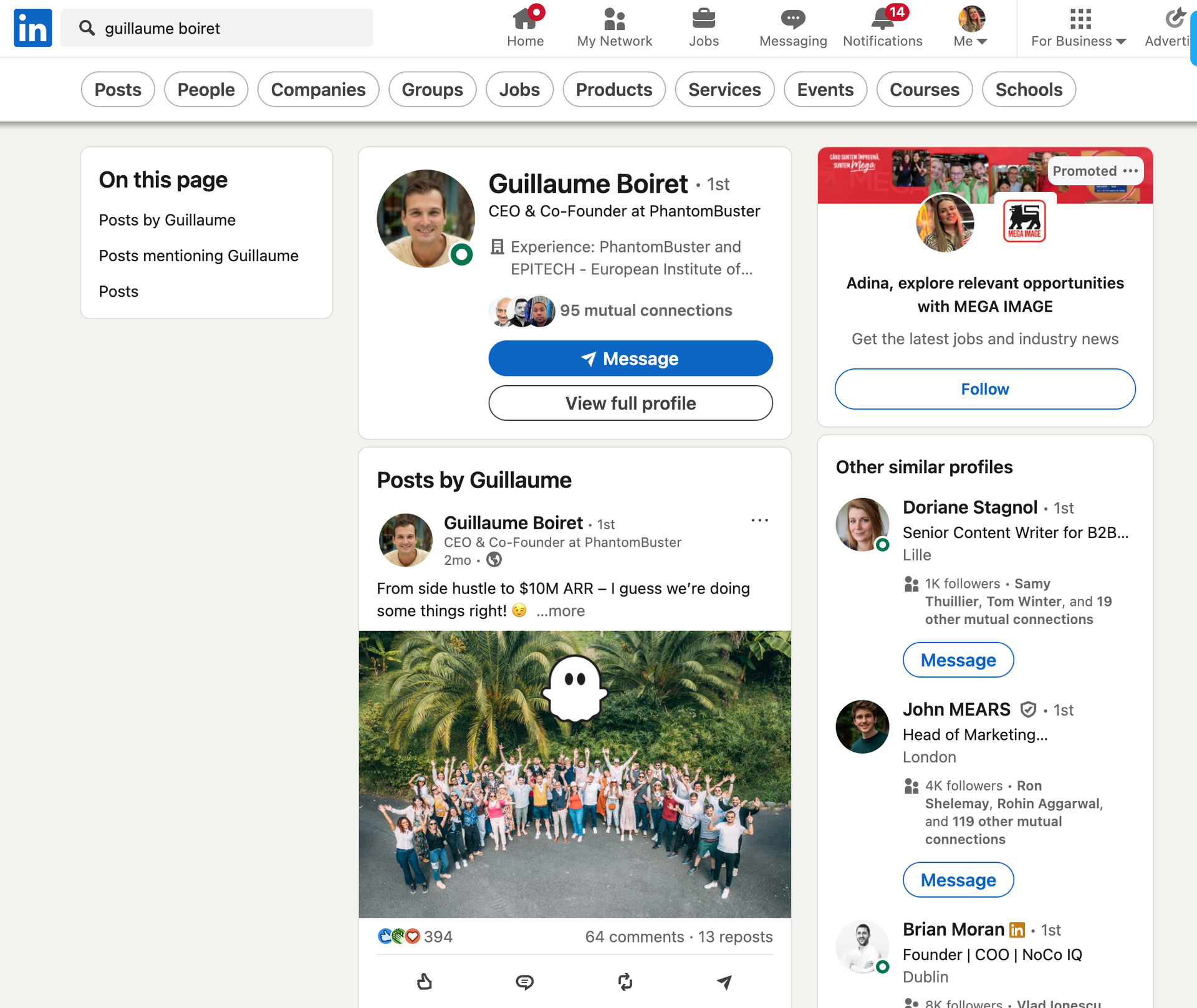The width and height of the screenshot is (1197, 1008).
Task: Filter results by Groups
Action: (x=433, y=89)
